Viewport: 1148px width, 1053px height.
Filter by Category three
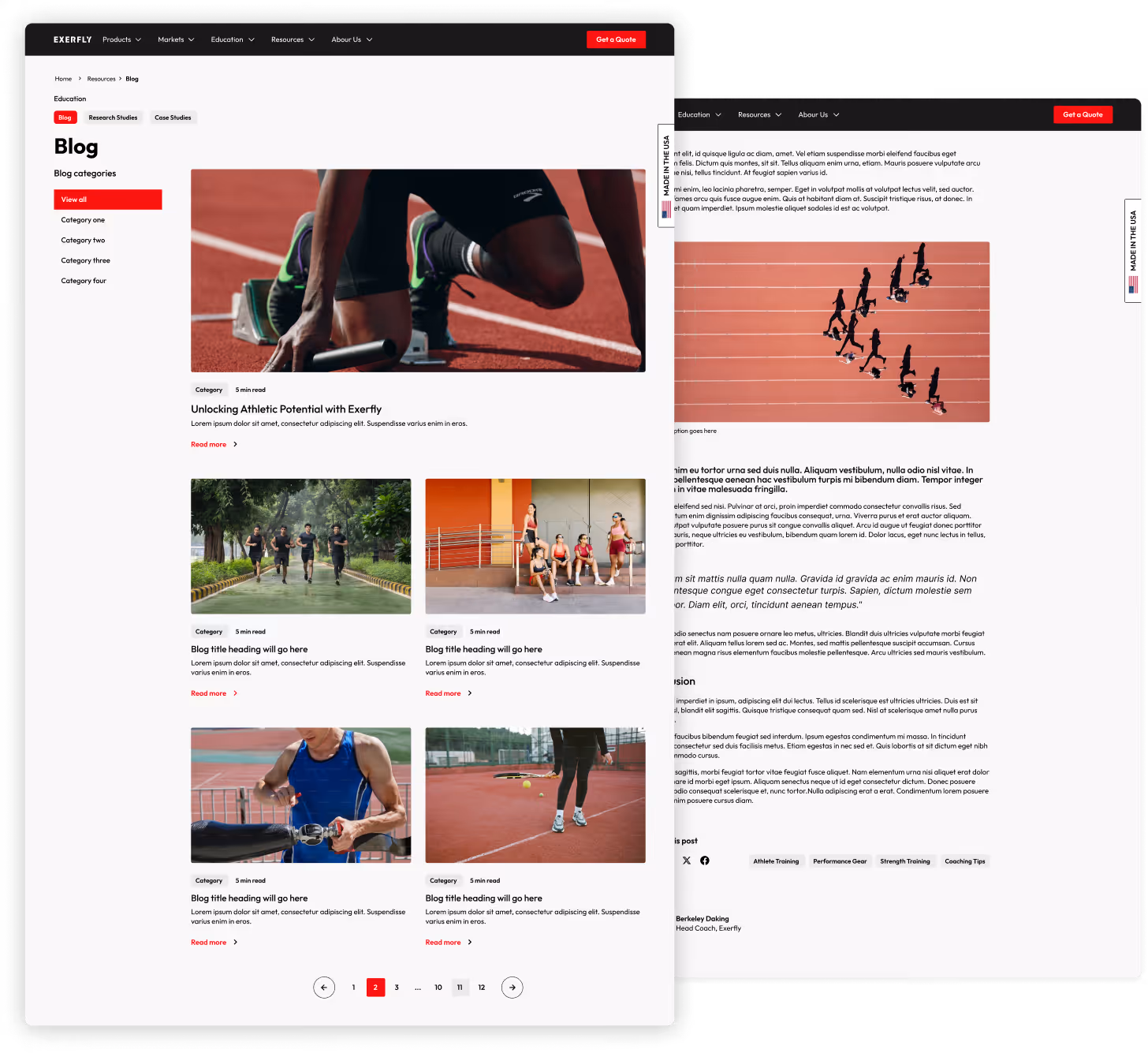pyautogui.click(x=85, y=260)
